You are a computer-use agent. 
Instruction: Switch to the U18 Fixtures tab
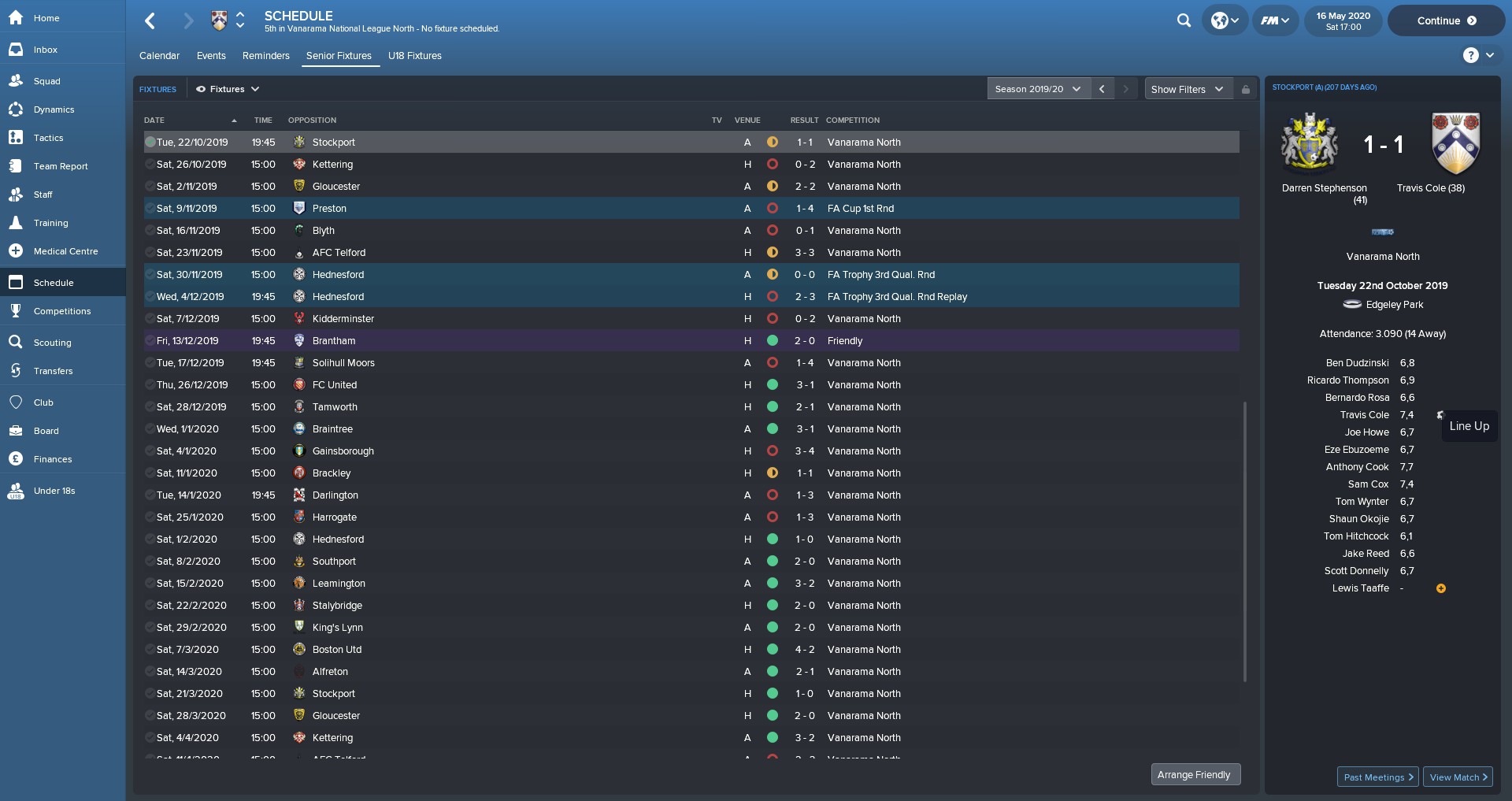(x=414, y=56)
